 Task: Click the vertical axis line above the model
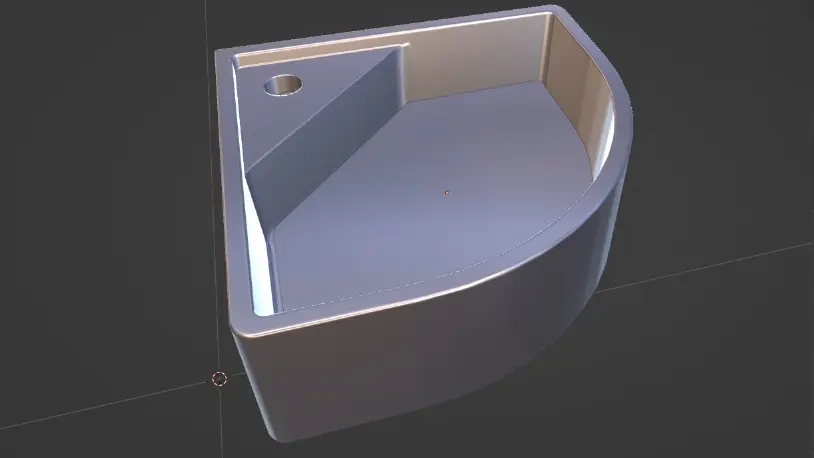point(214,25)
